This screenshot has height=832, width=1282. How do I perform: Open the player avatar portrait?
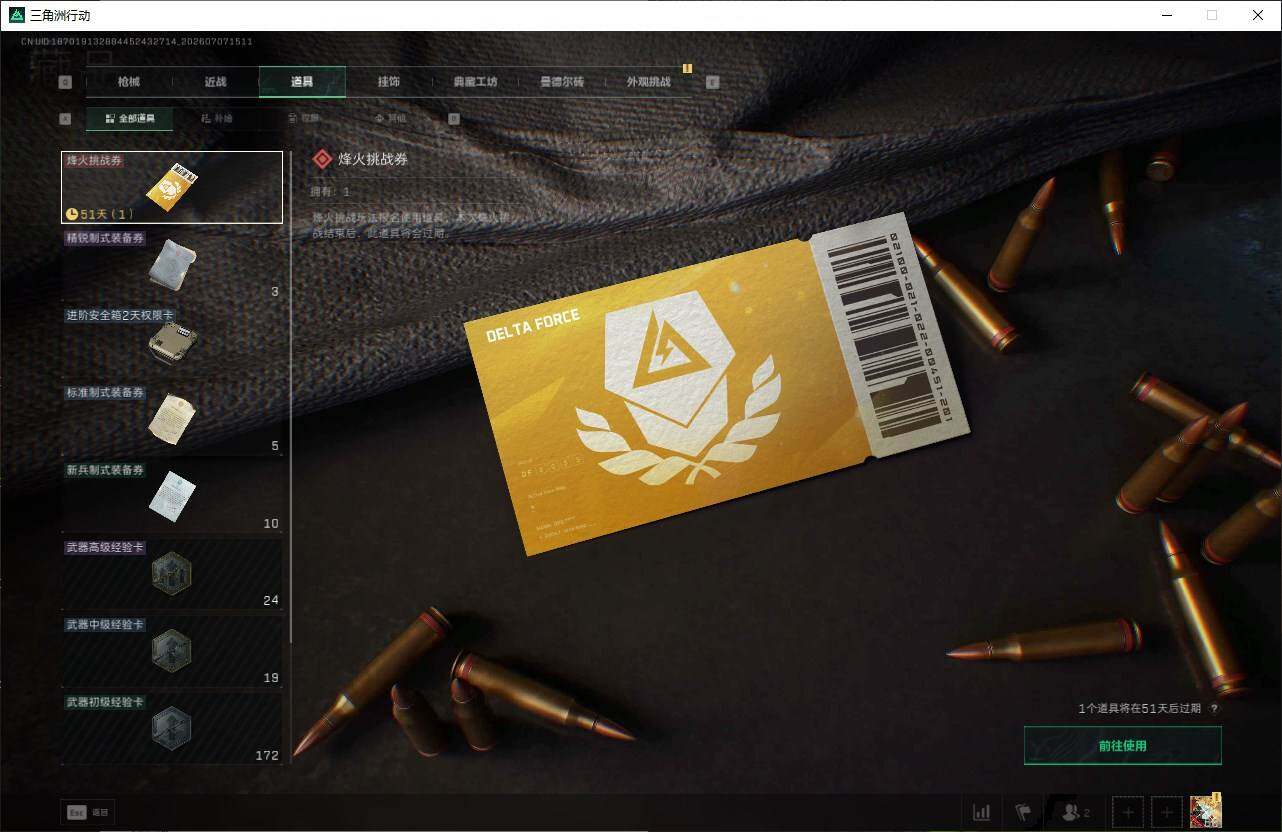(x=1206, y=812)
